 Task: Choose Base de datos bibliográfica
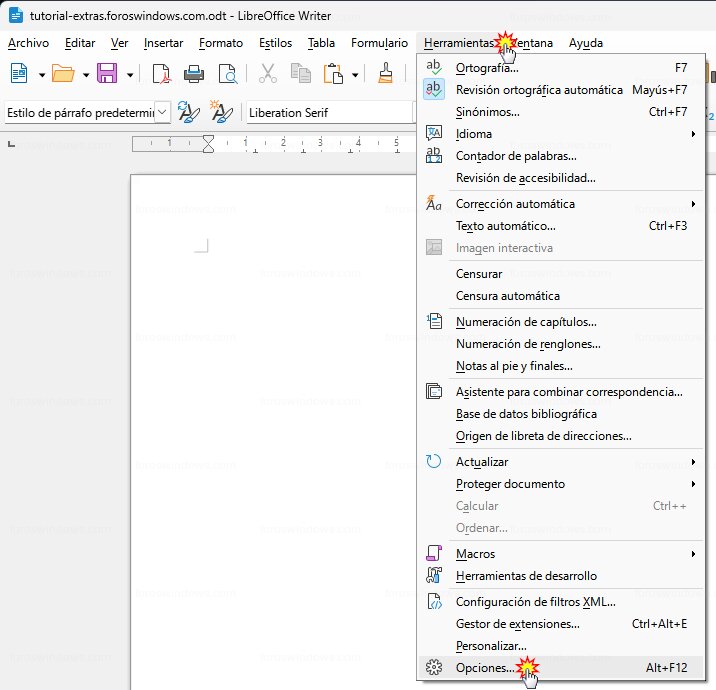[560, 414]
